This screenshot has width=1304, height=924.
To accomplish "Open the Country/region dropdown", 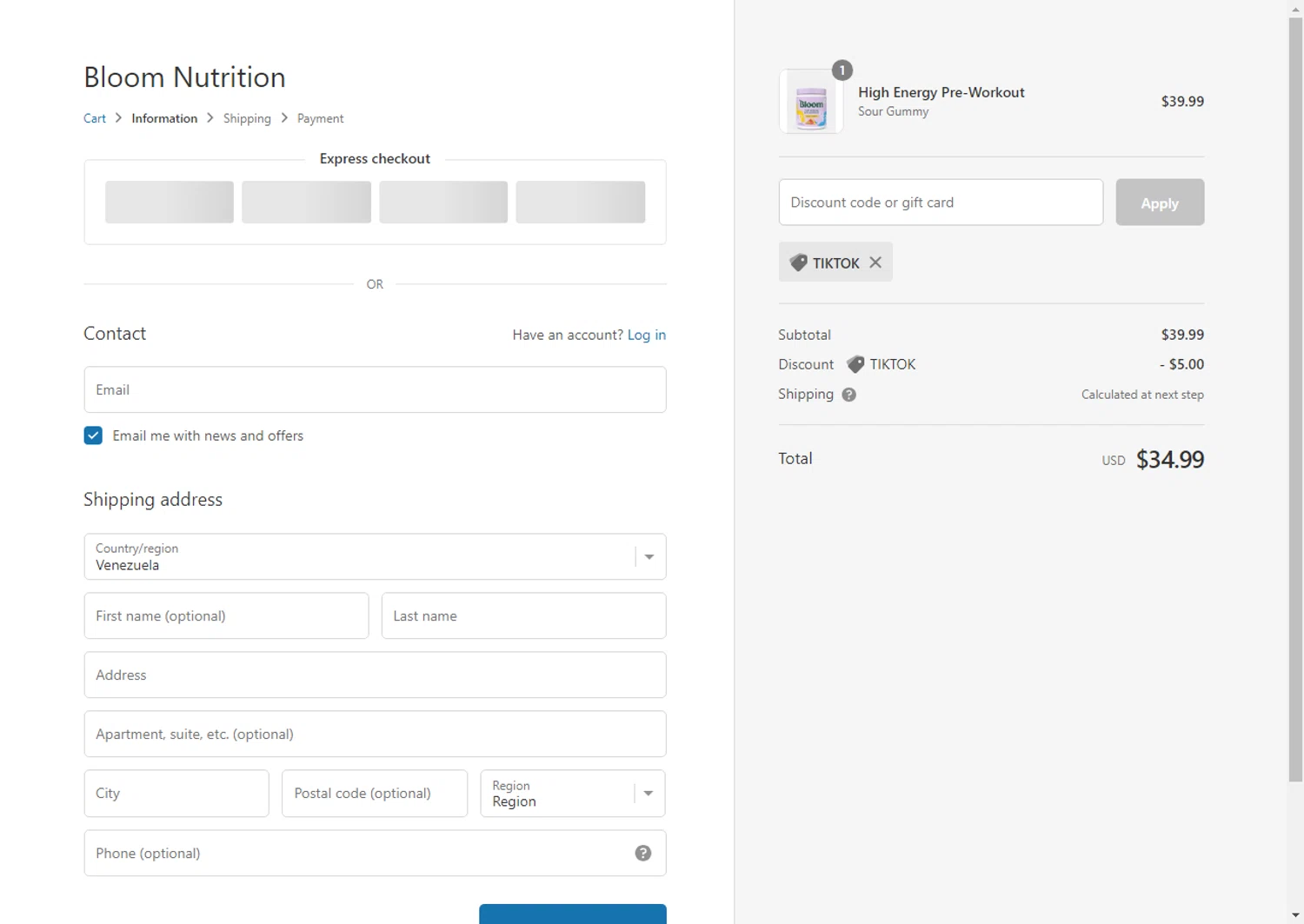I will point(375,556).
